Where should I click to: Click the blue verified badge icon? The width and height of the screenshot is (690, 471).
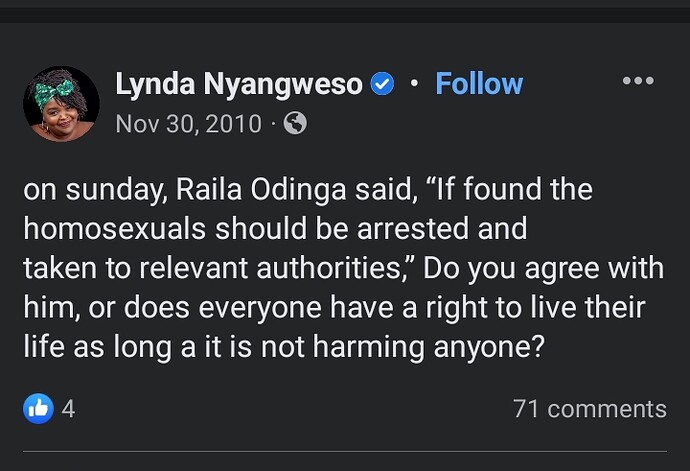(x=382, y=84)
